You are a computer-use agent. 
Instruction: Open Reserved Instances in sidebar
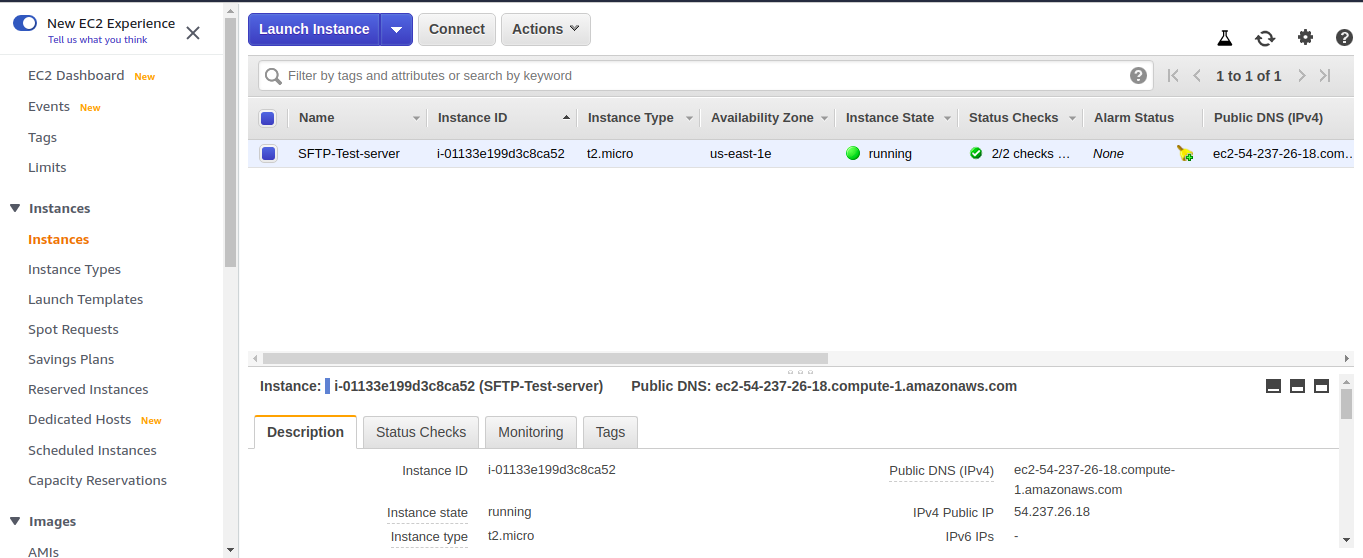[x=88, y=390]
